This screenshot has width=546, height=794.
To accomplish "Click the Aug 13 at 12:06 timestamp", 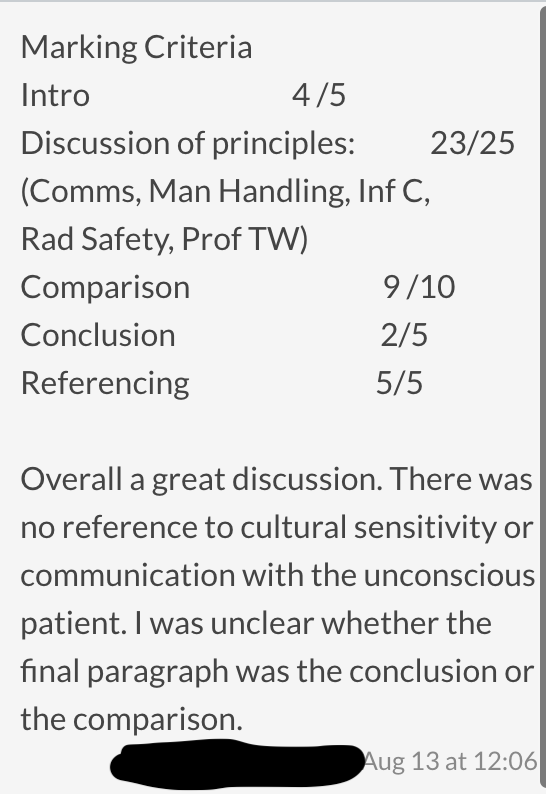I will pos(450,761).
